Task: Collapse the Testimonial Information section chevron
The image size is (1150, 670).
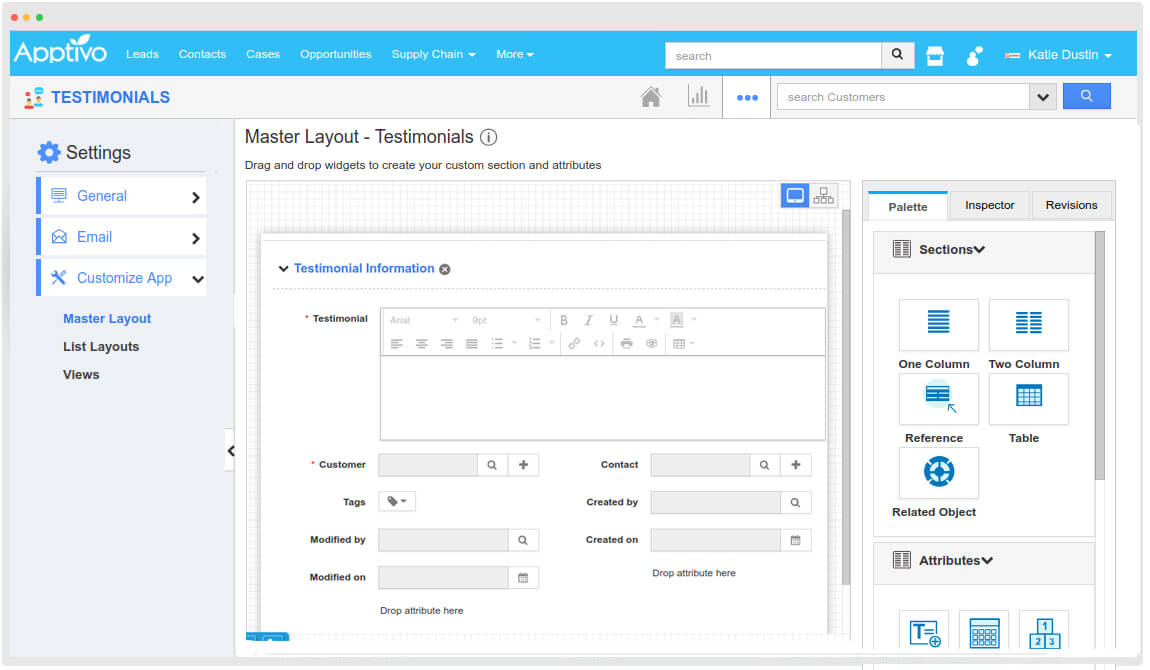Action: [283, 268]
